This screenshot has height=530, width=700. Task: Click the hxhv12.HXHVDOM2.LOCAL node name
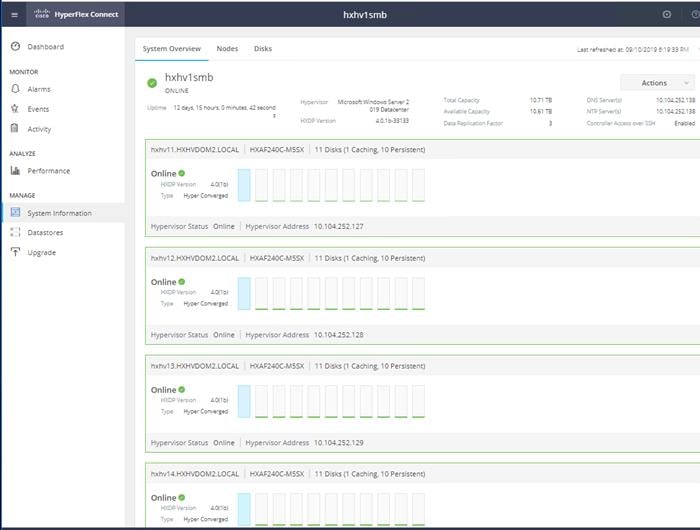pos(195,258)
